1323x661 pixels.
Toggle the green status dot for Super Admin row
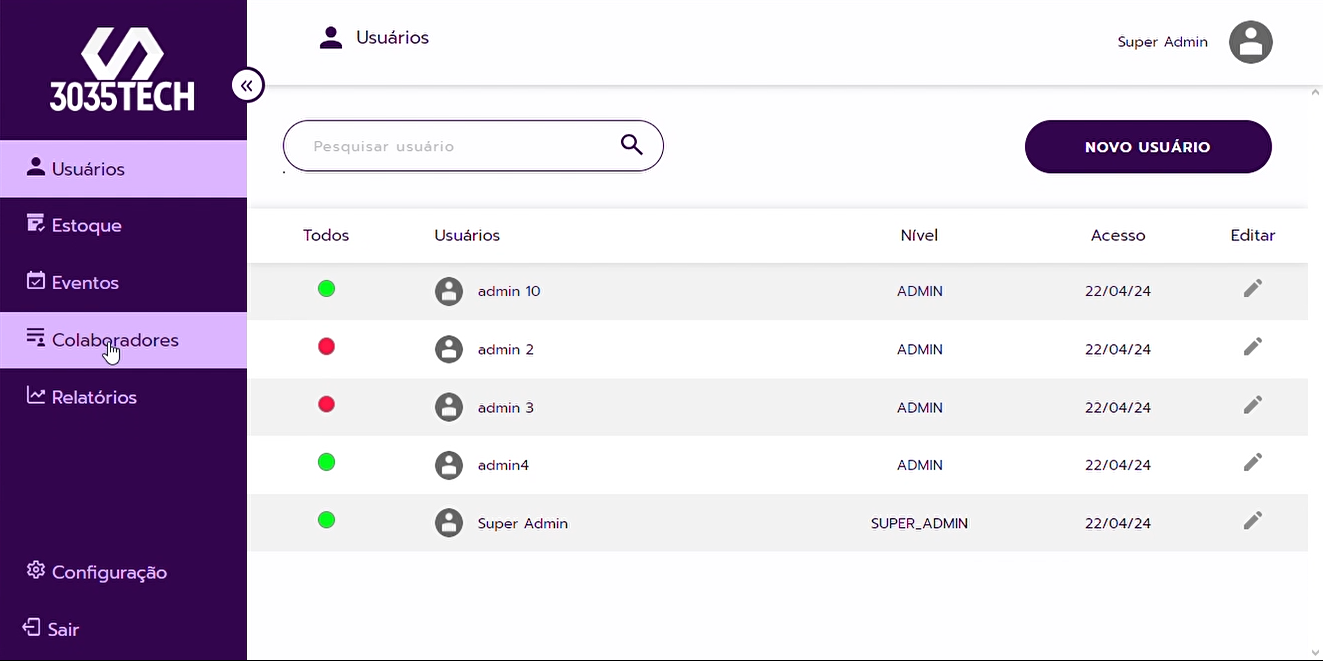point(326,520)
